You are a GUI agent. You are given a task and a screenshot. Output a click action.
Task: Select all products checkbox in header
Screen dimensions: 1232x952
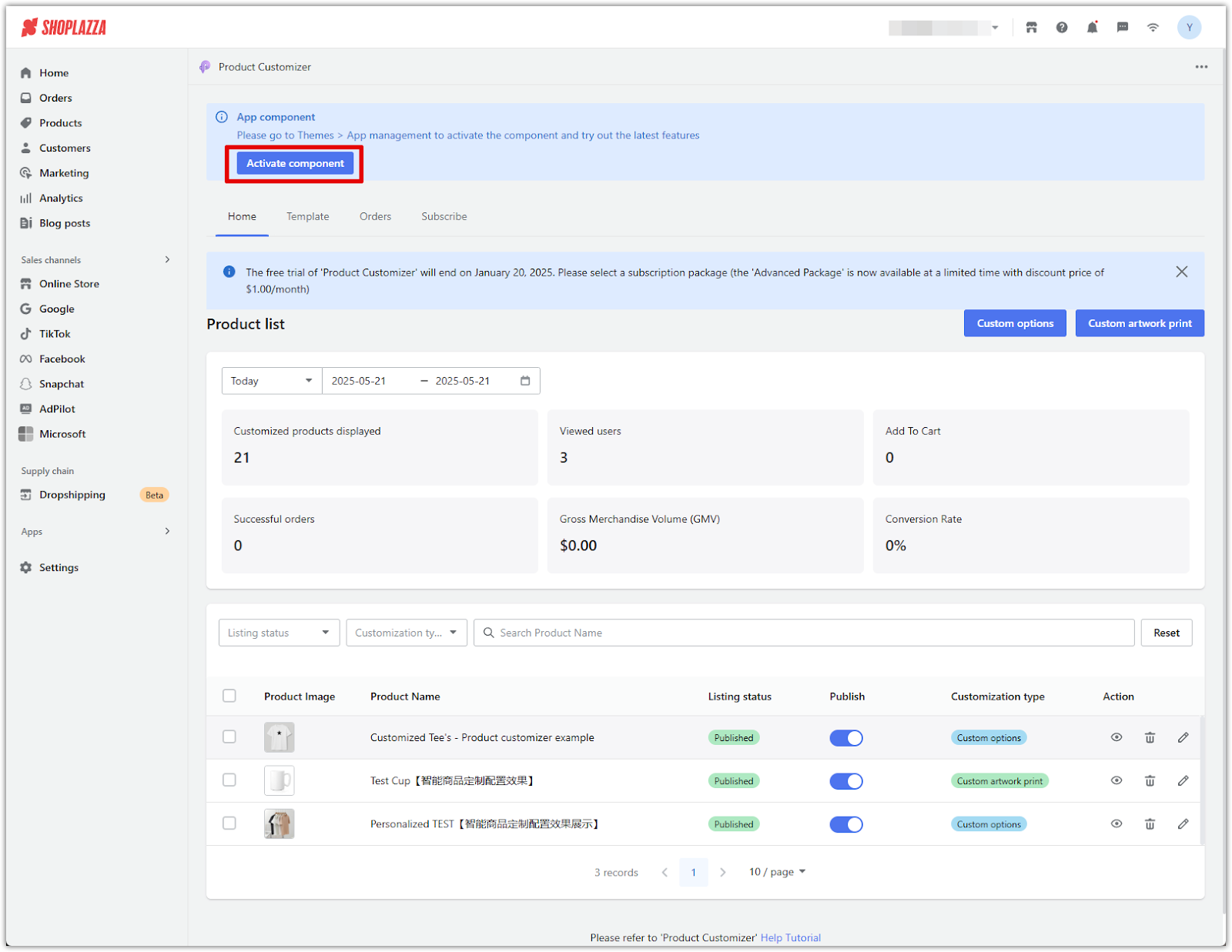(x=229, y=696)
